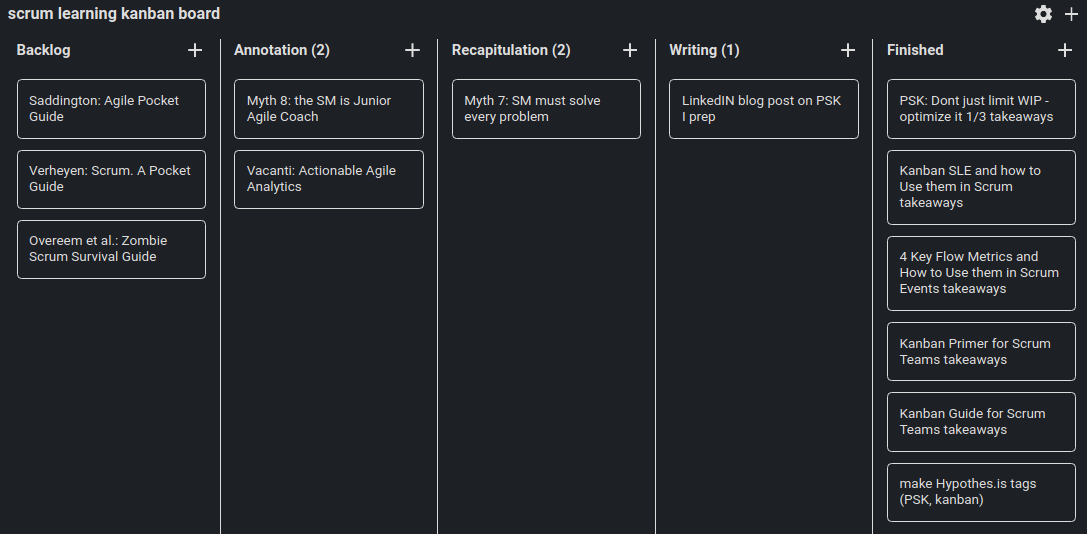Open make Hypothes.is tags card

tap(981, 492)
